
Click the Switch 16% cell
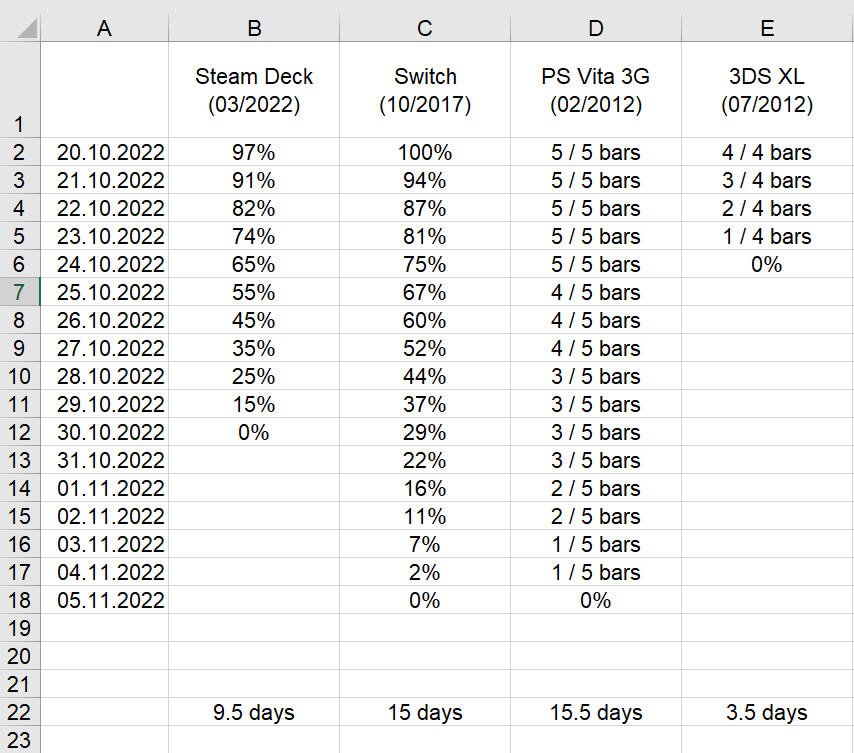[x=425, y=488]
